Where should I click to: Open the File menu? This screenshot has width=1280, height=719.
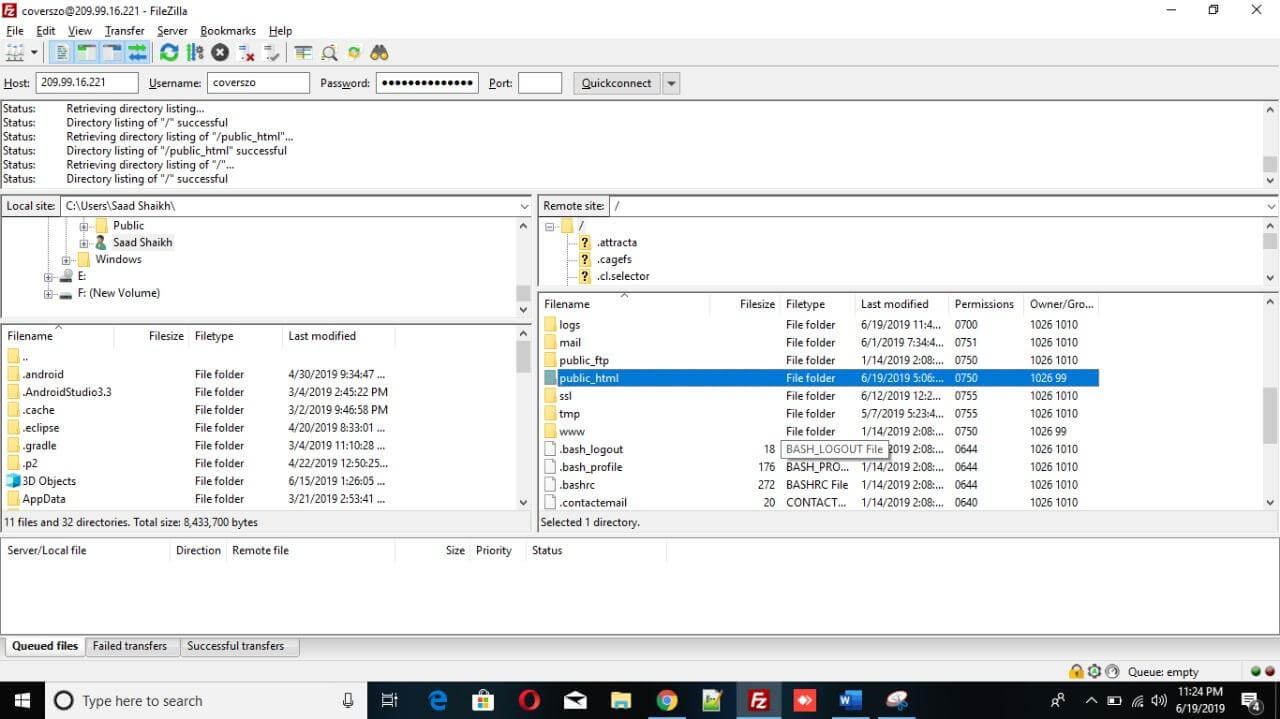tap(14, 31)
